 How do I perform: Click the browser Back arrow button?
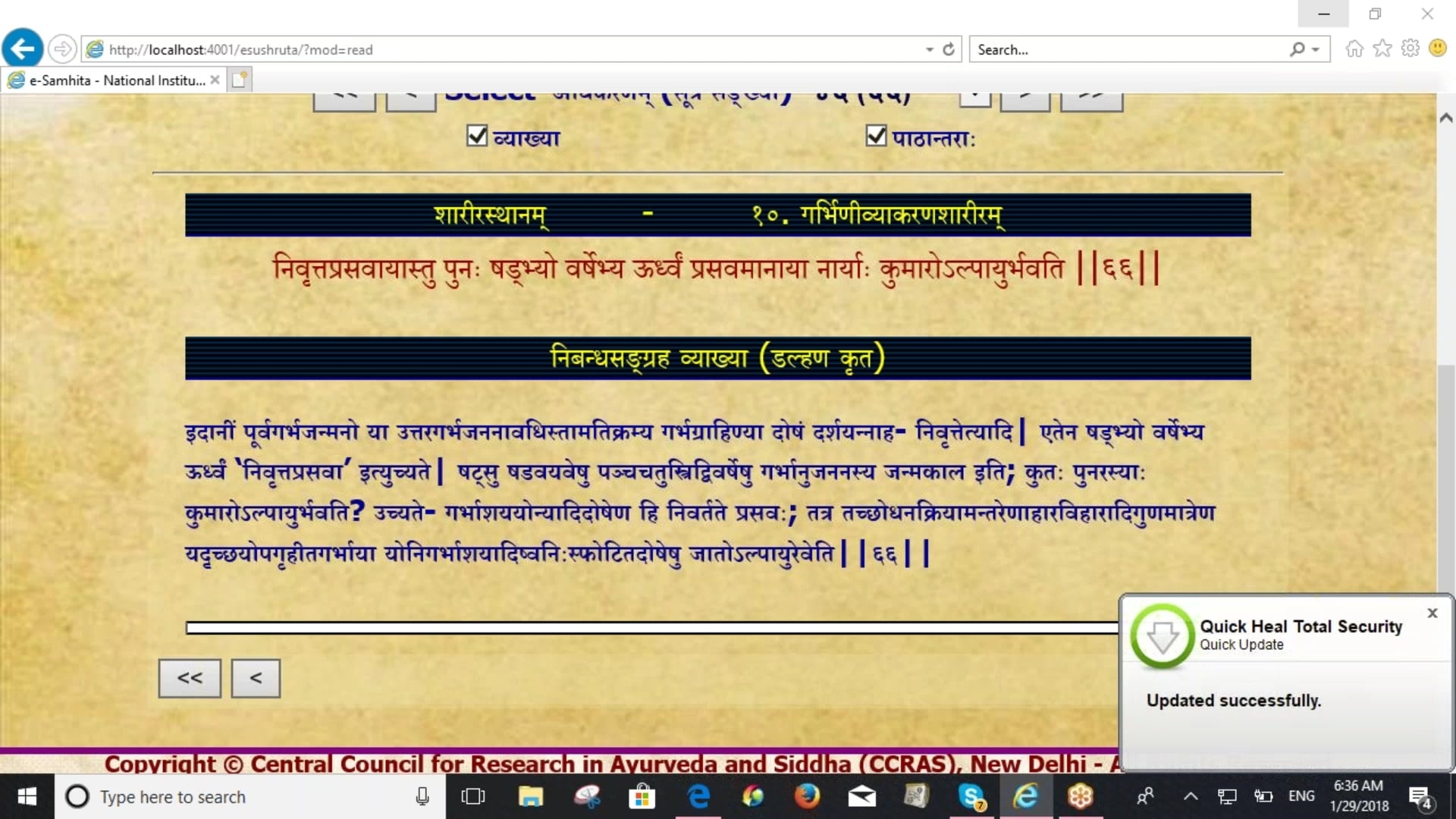point(23,49)
